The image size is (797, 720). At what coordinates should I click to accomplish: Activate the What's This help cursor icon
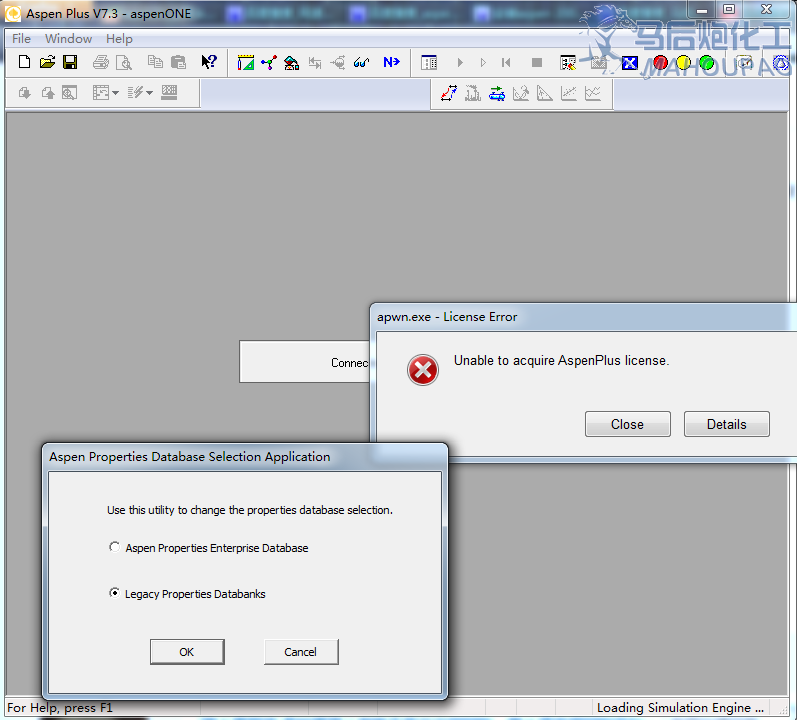click(208, 62)
